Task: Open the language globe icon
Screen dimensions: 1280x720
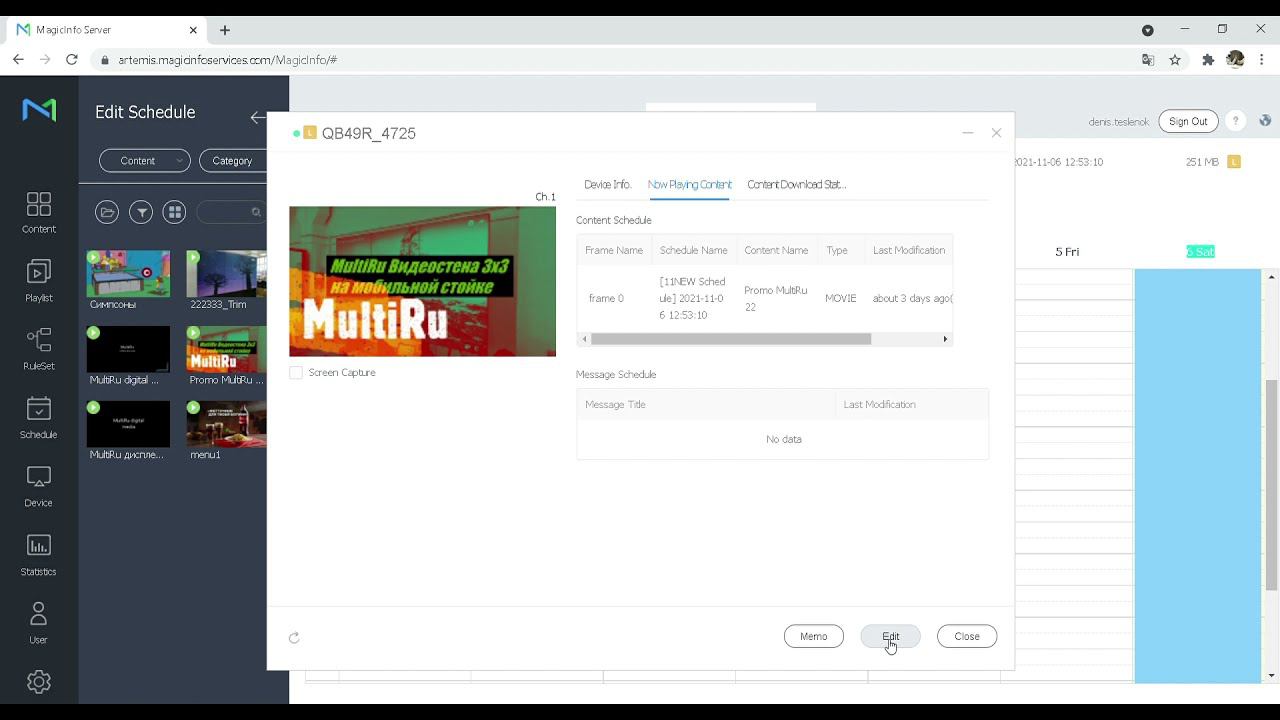Action: point(1265,121)
